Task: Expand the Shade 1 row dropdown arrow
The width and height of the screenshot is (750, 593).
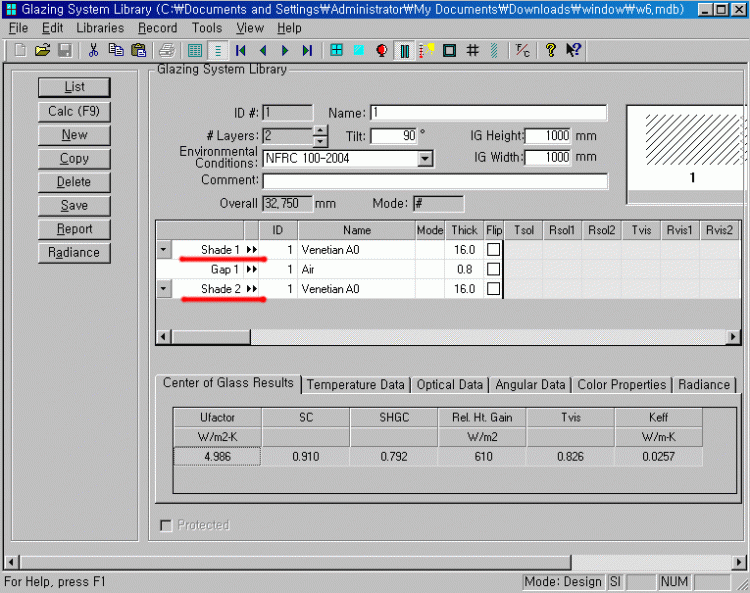Action: [x=164, y=250]
